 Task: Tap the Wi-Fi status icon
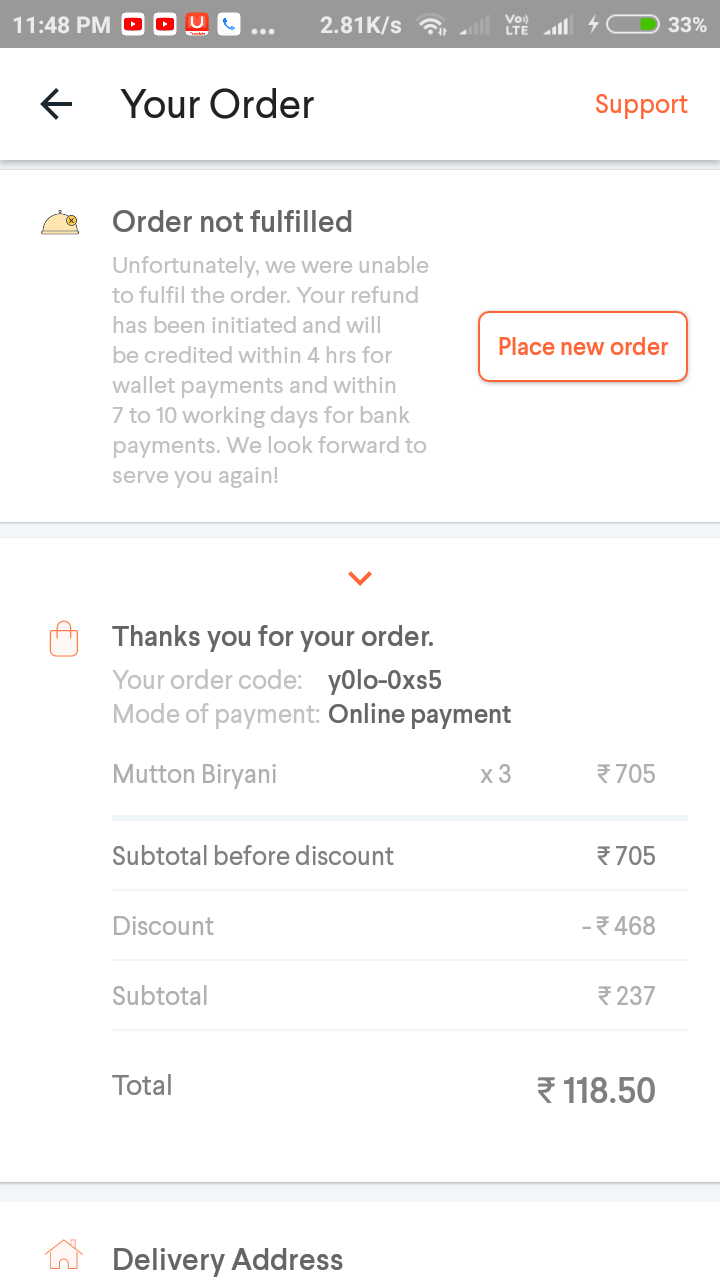432,25
